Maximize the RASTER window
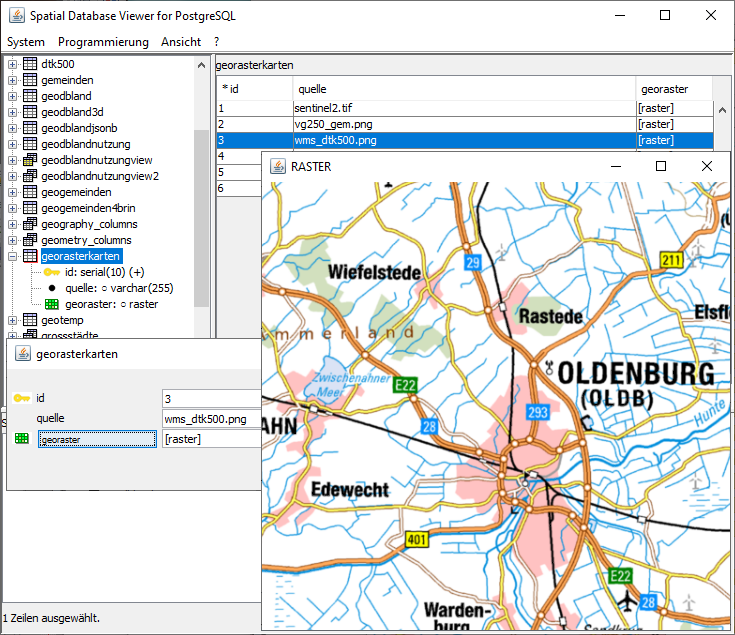Image resolution: width=735 pixels, height=635 pixels. (661, 166)
